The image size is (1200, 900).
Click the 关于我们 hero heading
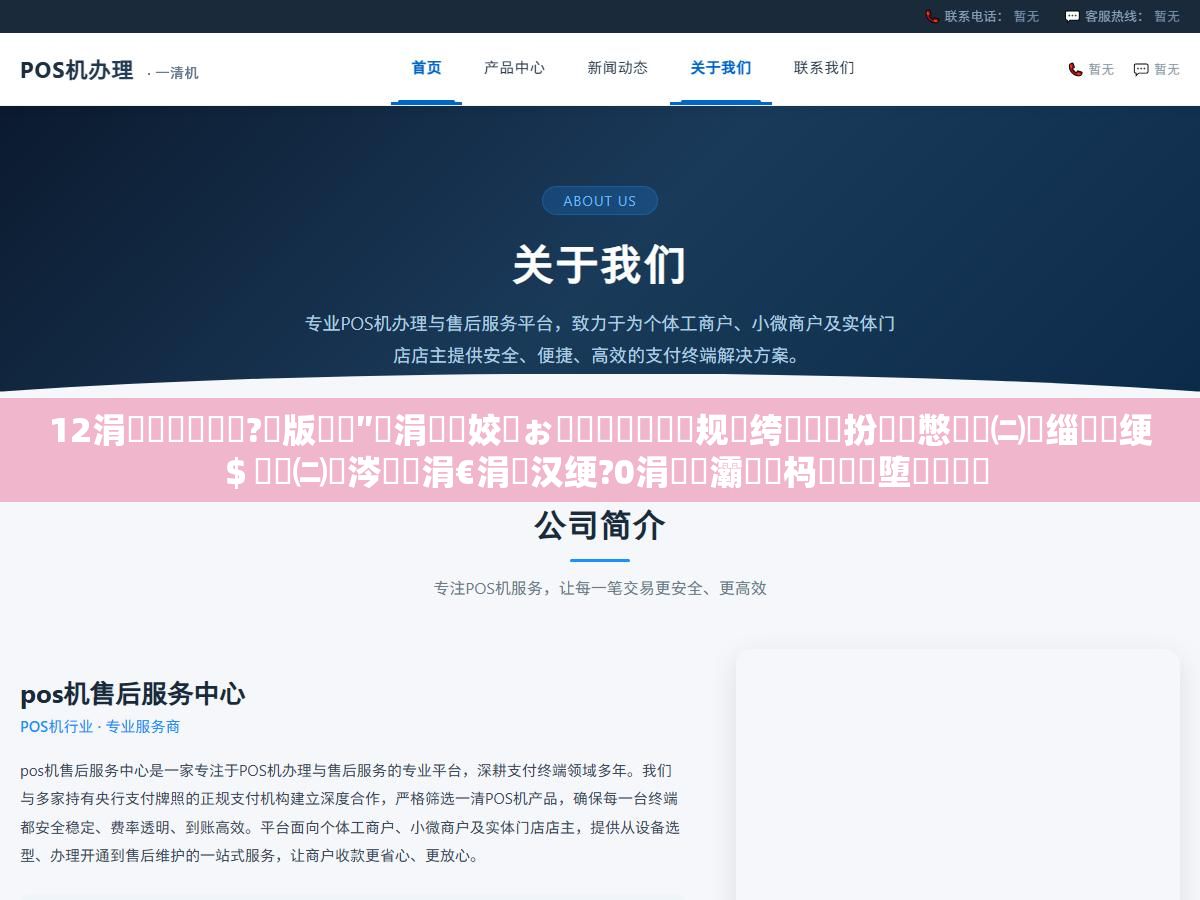600,266
